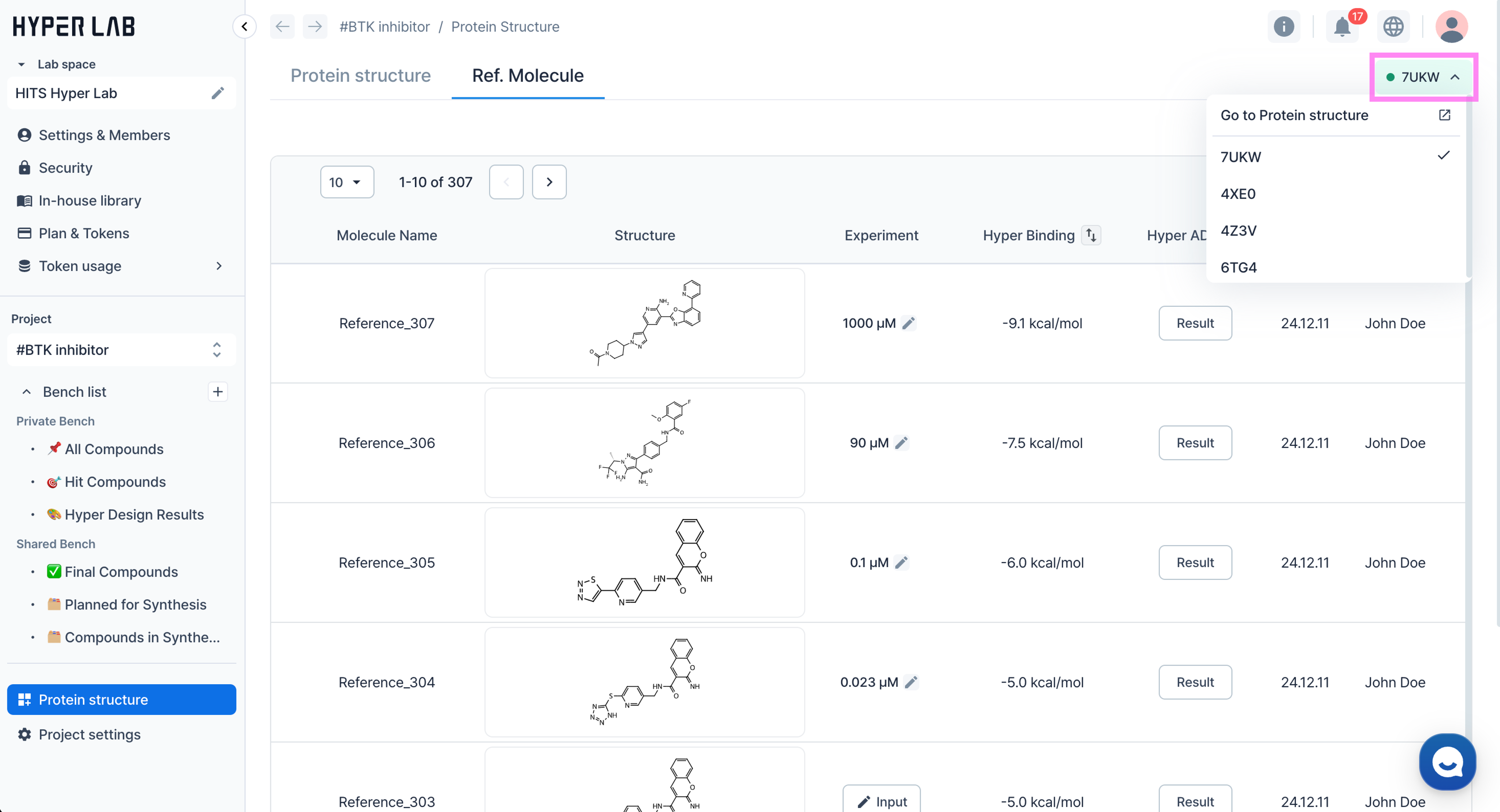Collapse the left sidebar panel
1500x812 pixels.
[245, 27]
